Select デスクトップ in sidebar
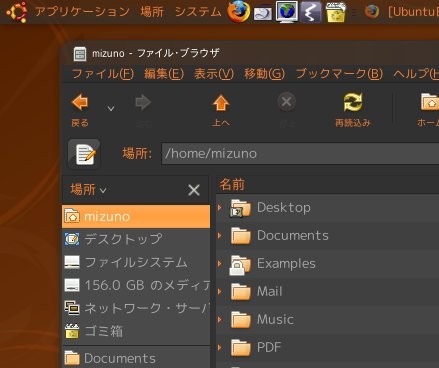Screen dimensions: 439x368 click(136, 239)
